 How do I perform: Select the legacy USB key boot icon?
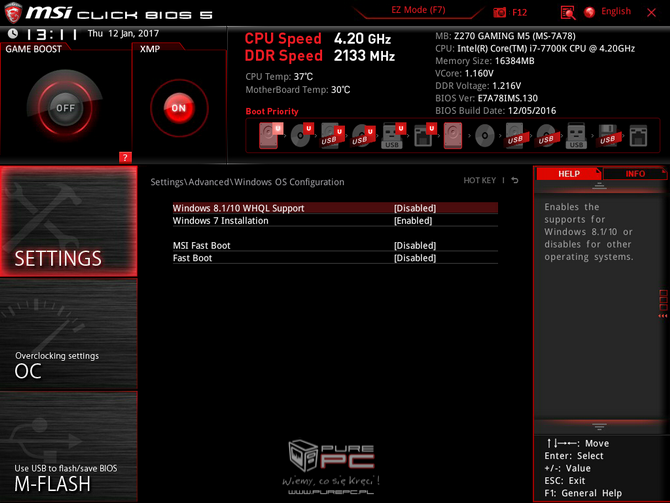[x=576, y=135]
